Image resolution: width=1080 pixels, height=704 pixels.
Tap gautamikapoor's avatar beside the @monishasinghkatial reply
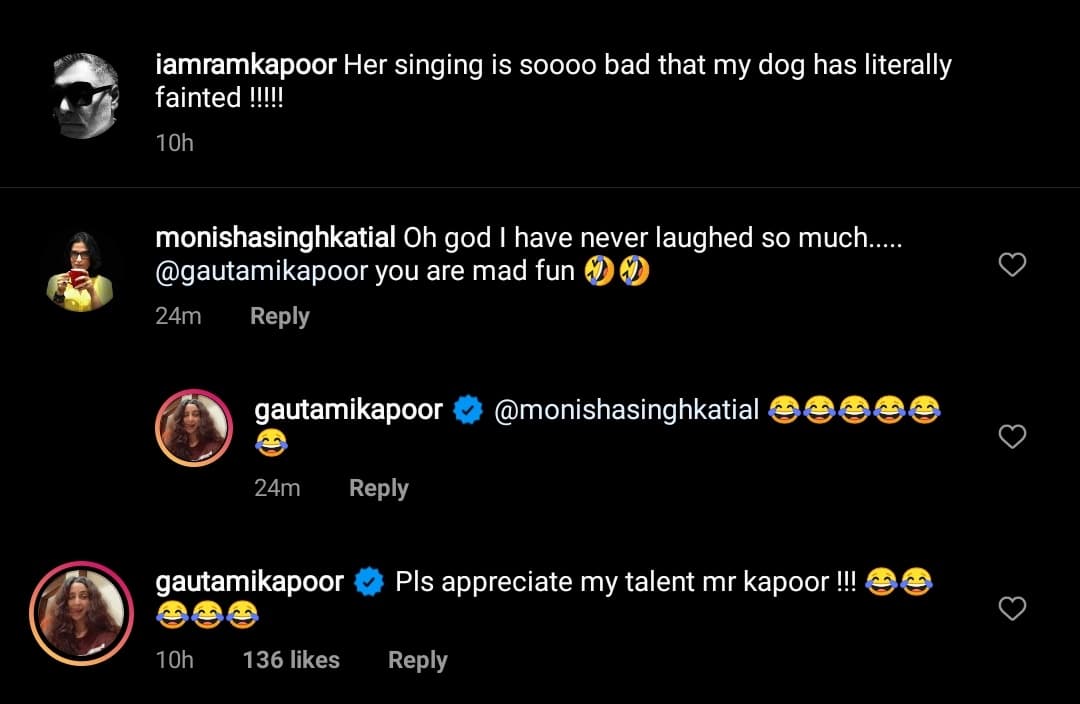[x=193, y=428]
